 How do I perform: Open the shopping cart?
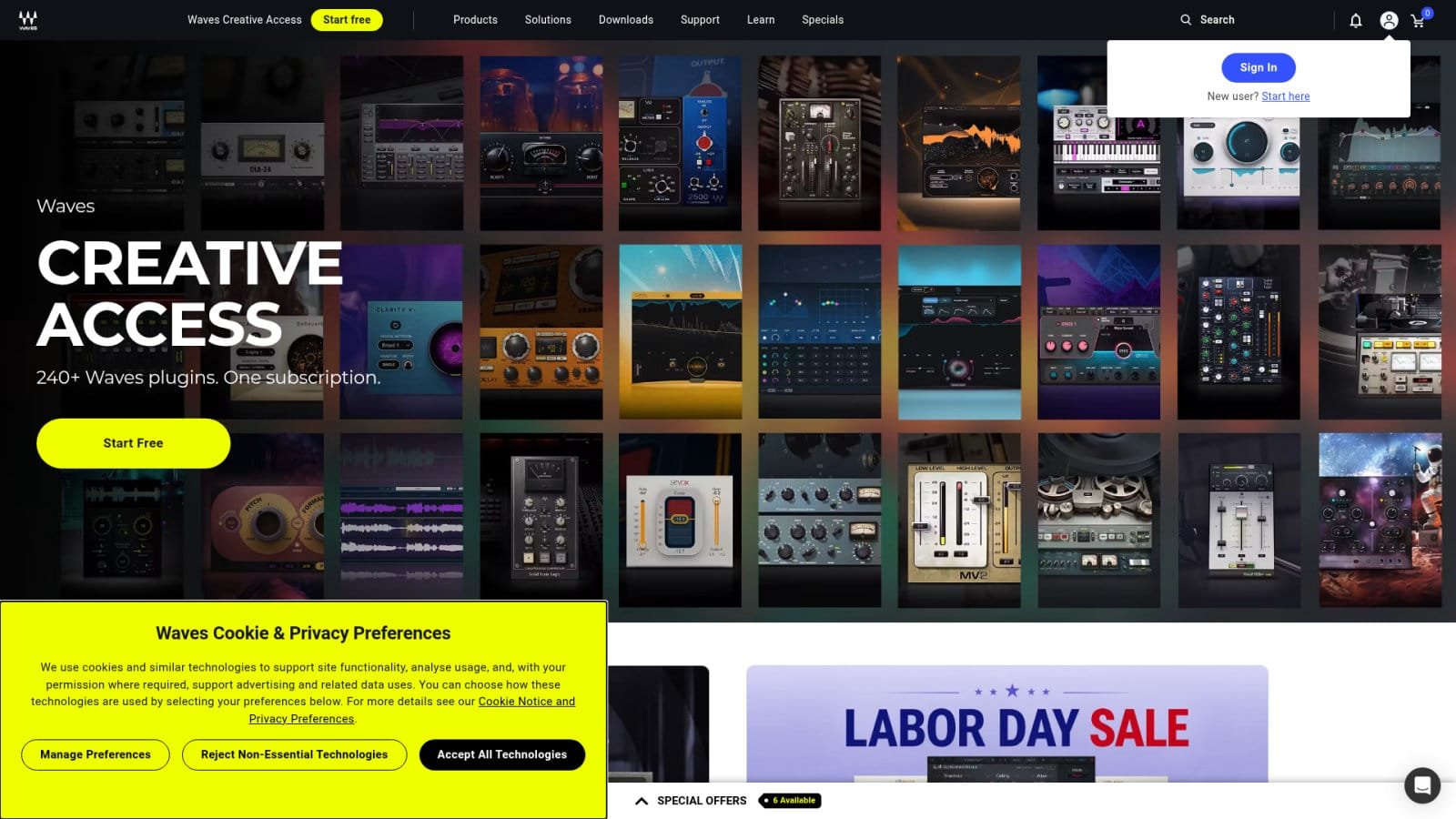tap(1419, 20)
